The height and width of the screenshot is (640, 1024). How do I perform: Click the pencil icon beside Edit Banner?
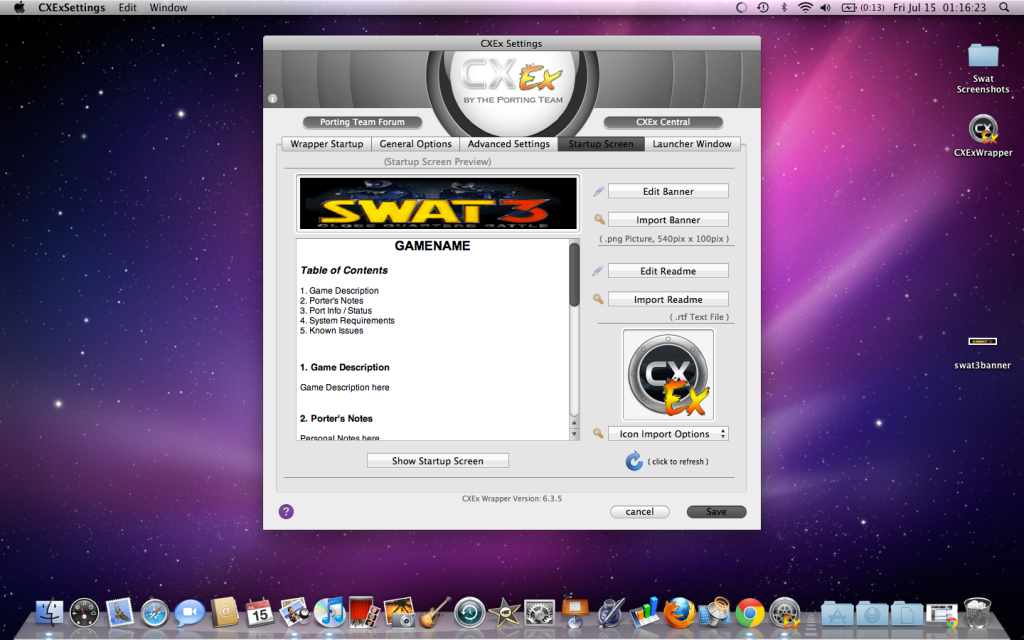pos(598,191)
